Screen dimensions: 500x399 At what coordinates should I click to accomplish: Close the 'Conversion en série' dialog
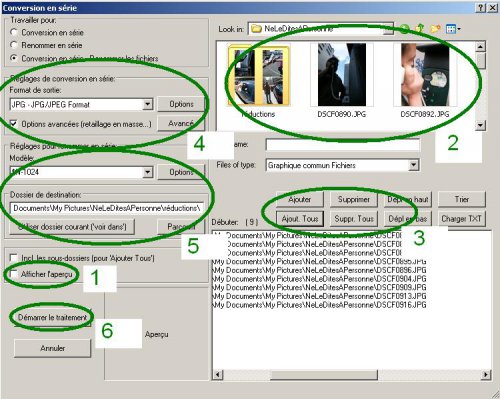tap(492, 8)
